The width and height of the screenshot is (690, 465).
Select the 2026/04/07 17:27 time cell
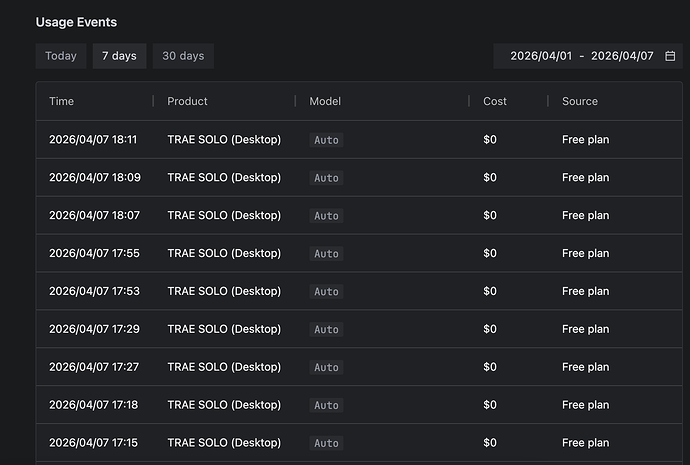pos(94,366)
